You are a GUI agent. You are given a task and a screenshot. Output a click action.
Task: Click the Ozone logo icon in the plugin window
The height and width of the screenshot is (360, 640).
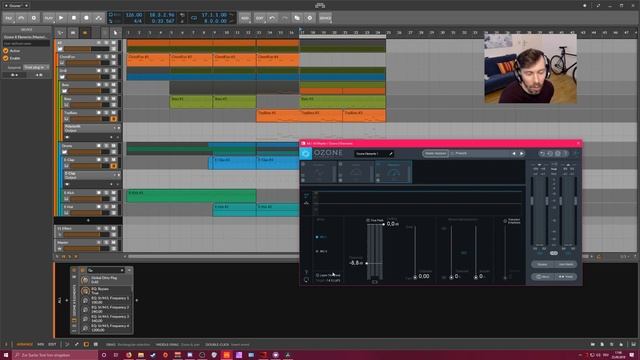(x=306, y=153)
